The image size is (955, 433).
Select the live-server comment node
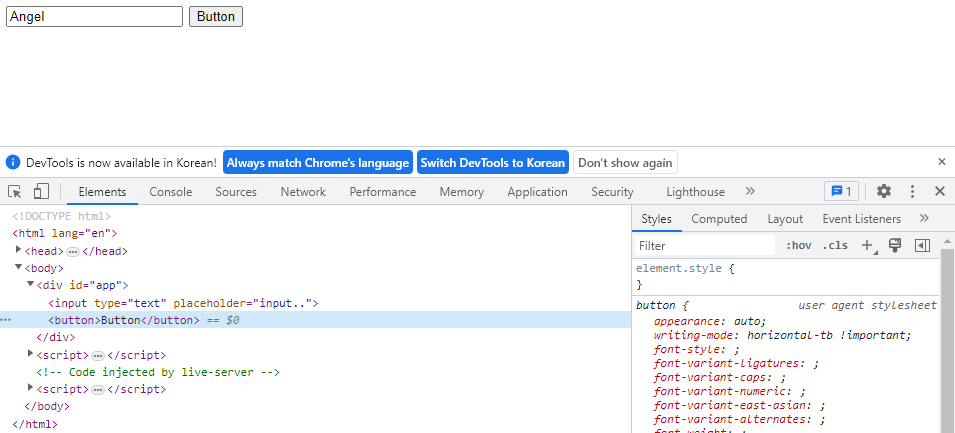pyautogui.click(x=158, y=372)
